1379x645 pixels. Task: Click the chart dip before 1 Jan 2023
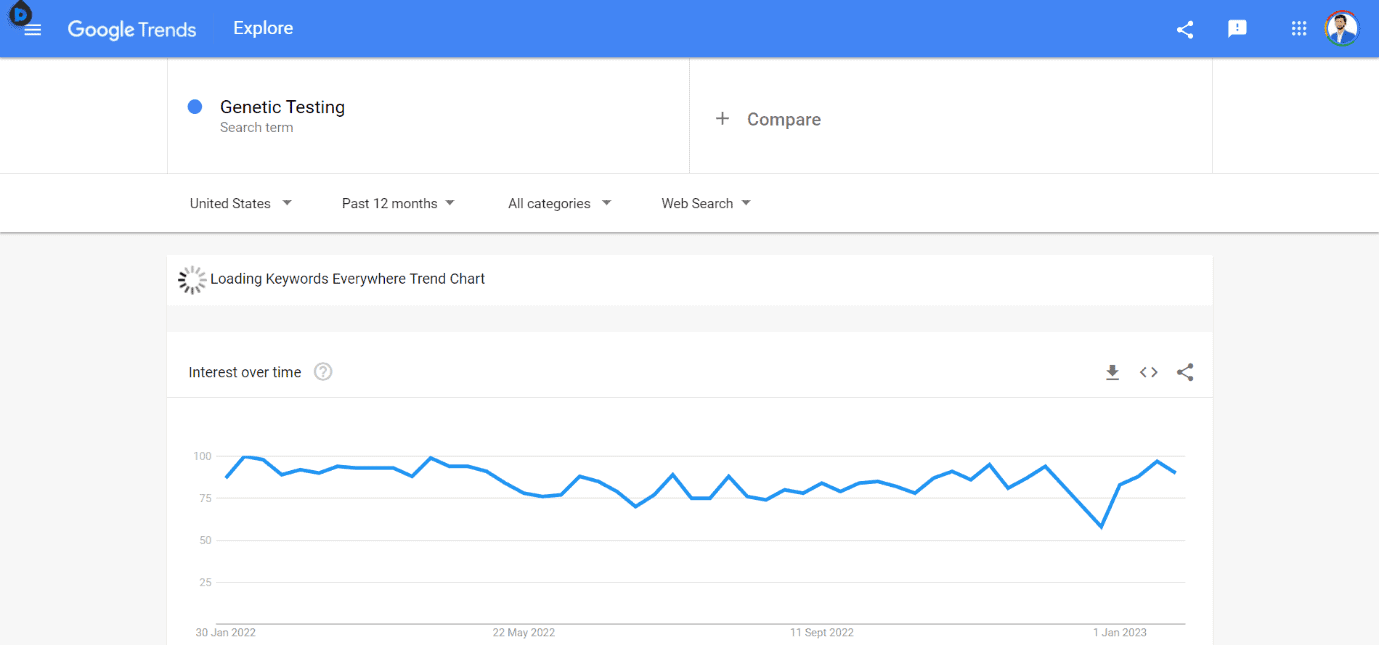pyautogui.click(x=1101, y=526)
